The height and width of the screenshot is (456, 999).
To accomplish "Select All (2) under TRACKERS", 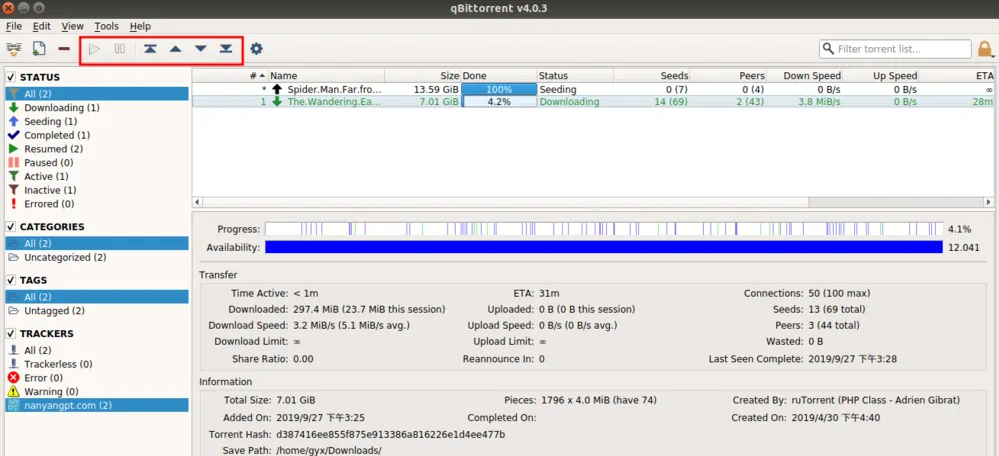I will point(97,350).
